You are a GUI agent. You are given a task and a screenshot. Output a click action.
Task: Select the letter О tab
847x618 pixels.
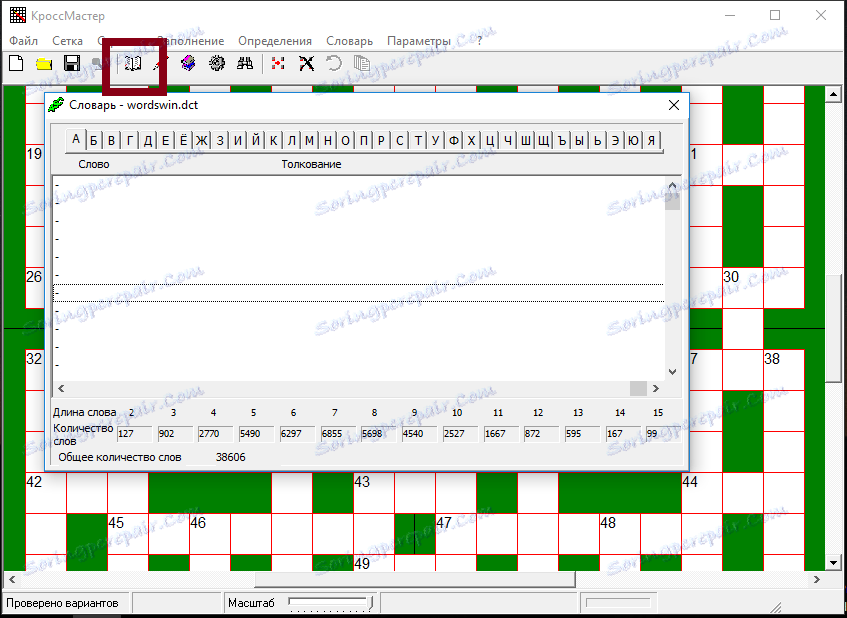click(x=346, y=141)
